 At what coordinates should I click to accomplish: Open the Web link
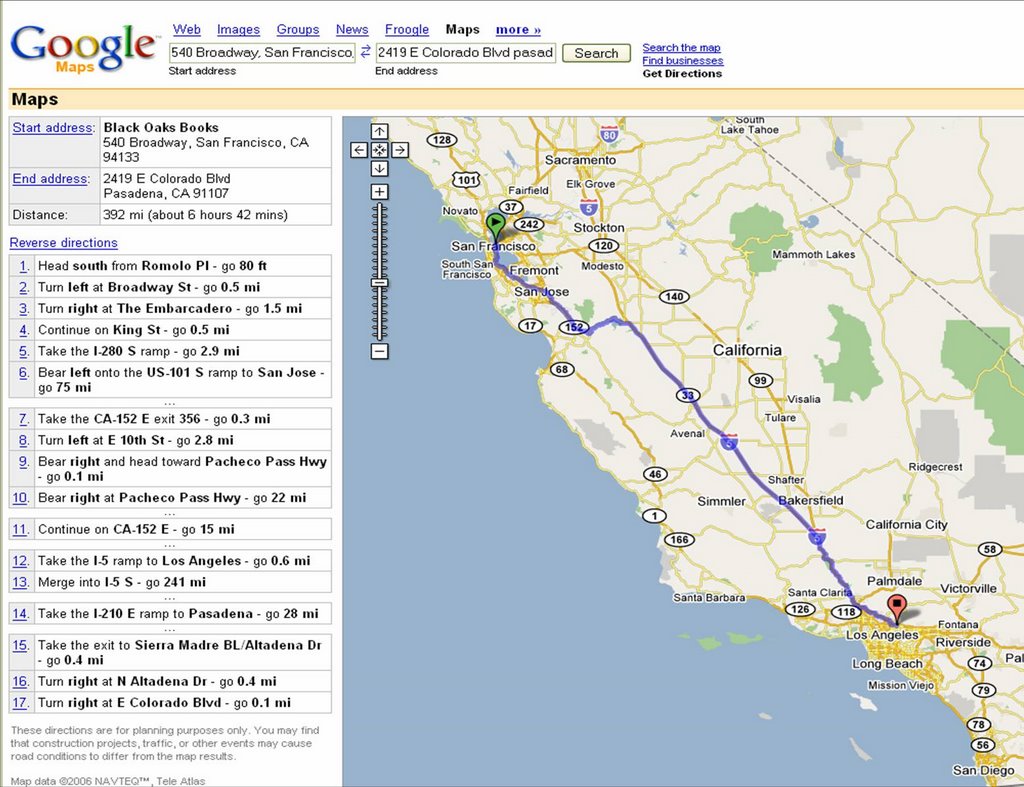(x=187, y=29)
